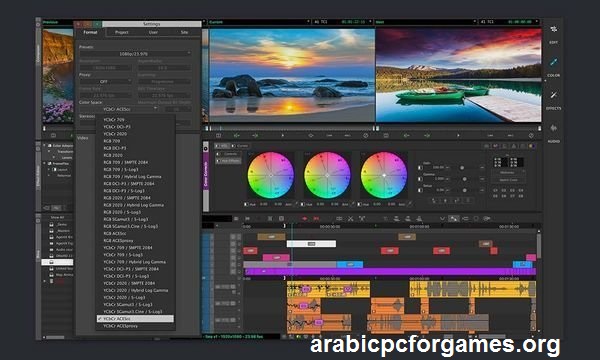Click the C8 color bucket

click(521, 196)
